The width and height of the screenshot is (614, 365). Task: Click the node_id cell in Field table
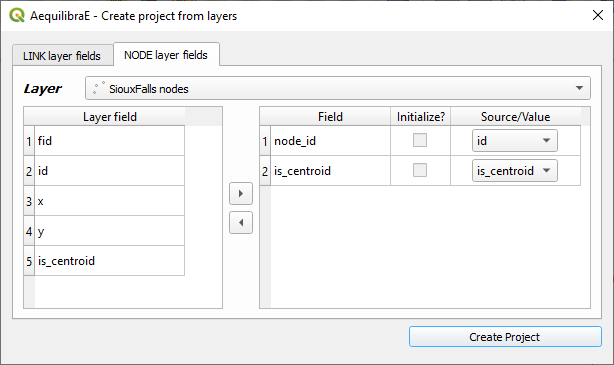pos(330,141)
